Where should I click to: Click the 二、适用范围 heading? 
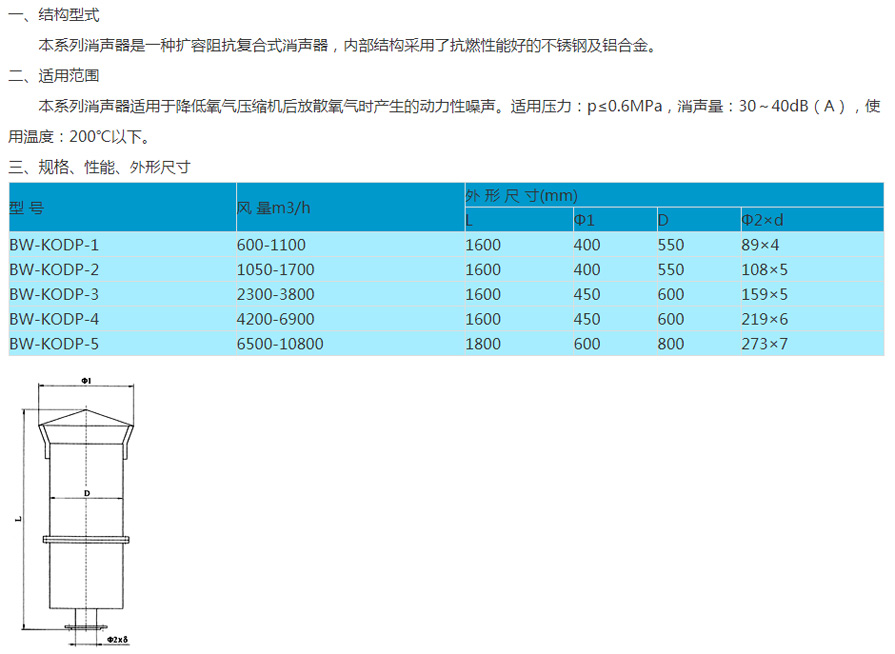[x=53, y=75]
